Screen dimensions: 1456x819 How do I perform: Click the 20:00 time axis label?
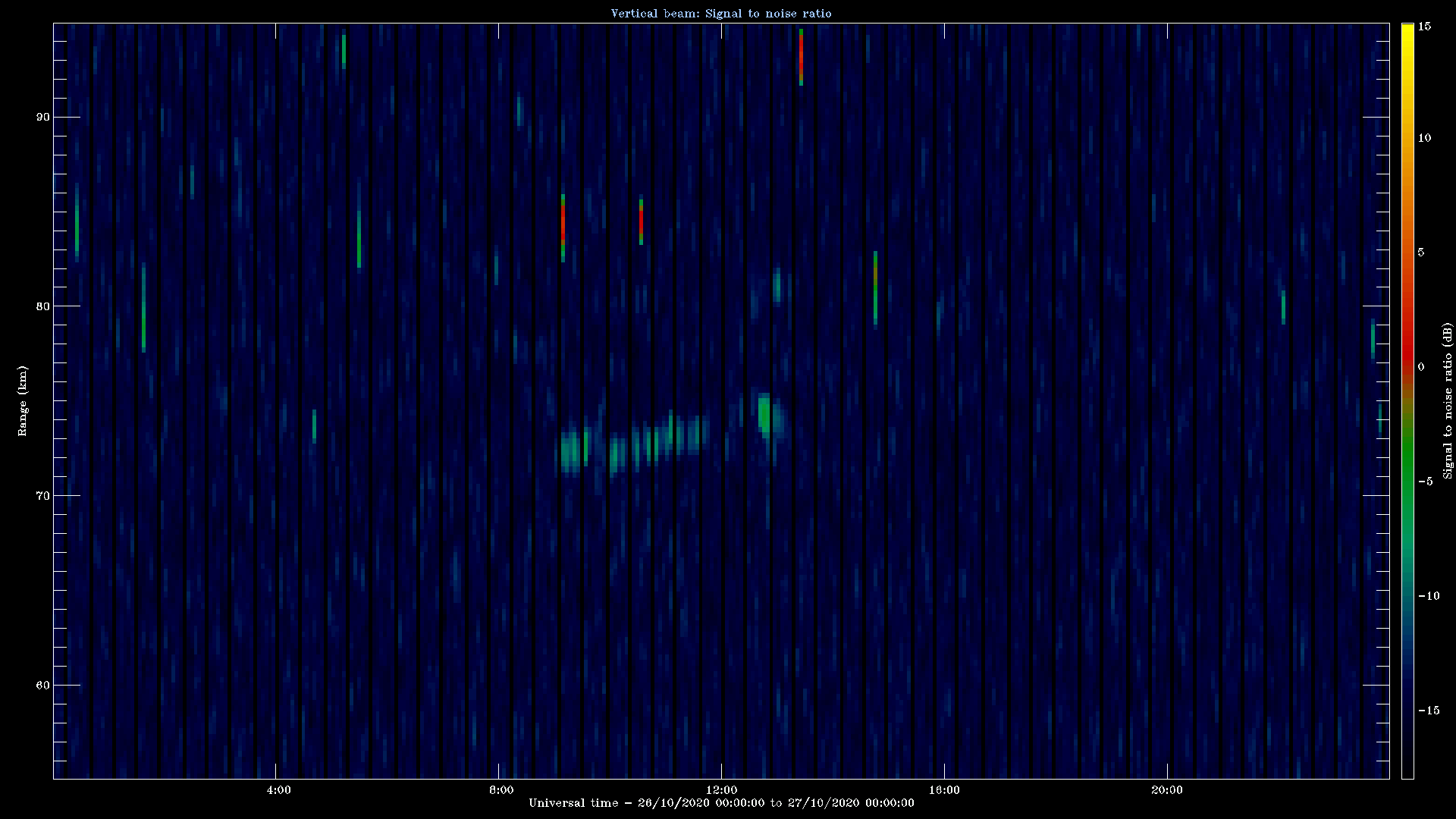pyautogui.click(x=1166, y=790)
